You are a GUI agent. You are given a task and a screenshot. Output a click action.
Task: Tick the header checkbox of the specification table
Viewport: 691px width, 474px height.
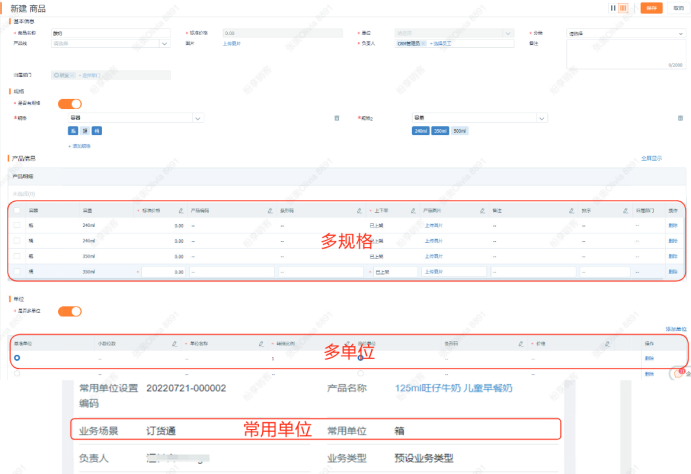pyautogui.click(x=17, y=211)
